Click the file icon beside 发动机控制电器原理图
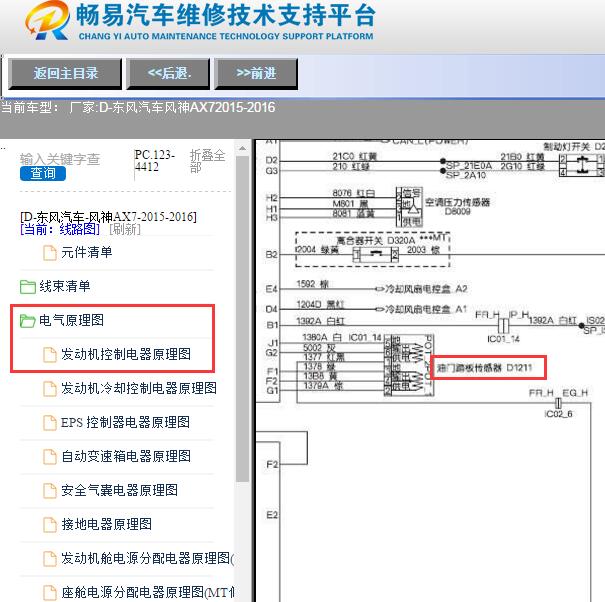The height and width of the screenshot is (602, 605). pyautogui.click(x=50, y=355)
